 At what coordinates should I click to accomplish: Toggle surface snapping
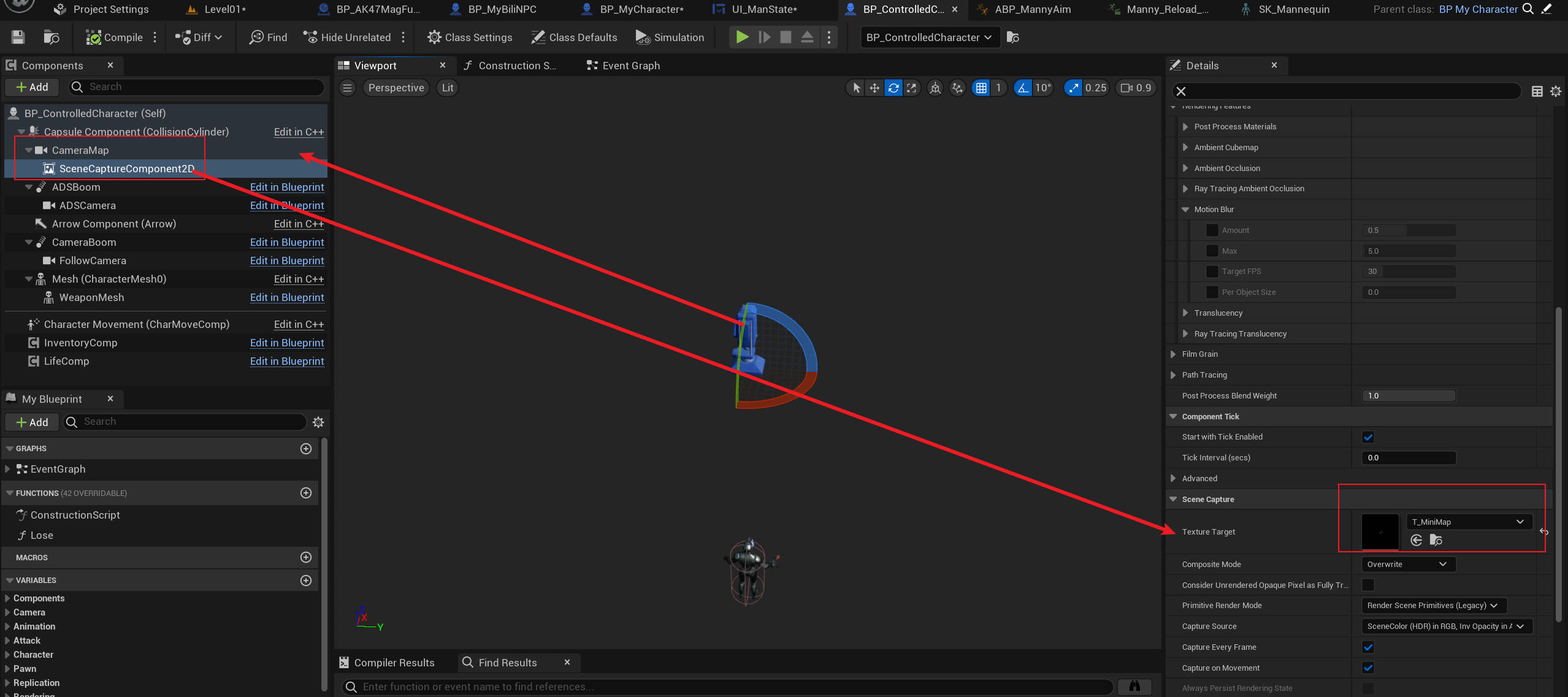click(x=957, y=88)
